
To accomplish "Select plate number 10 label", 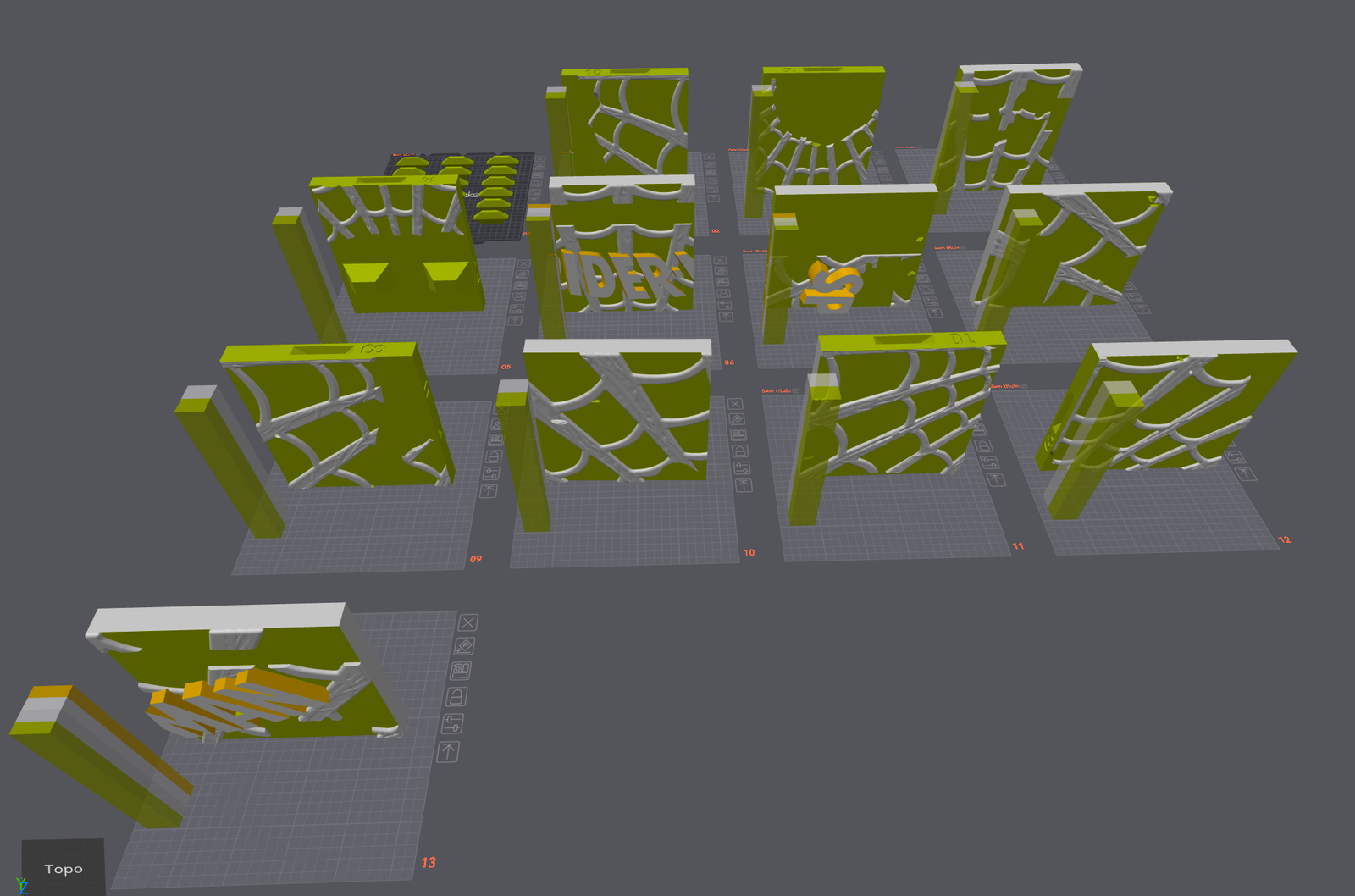I will pos(749,552).
